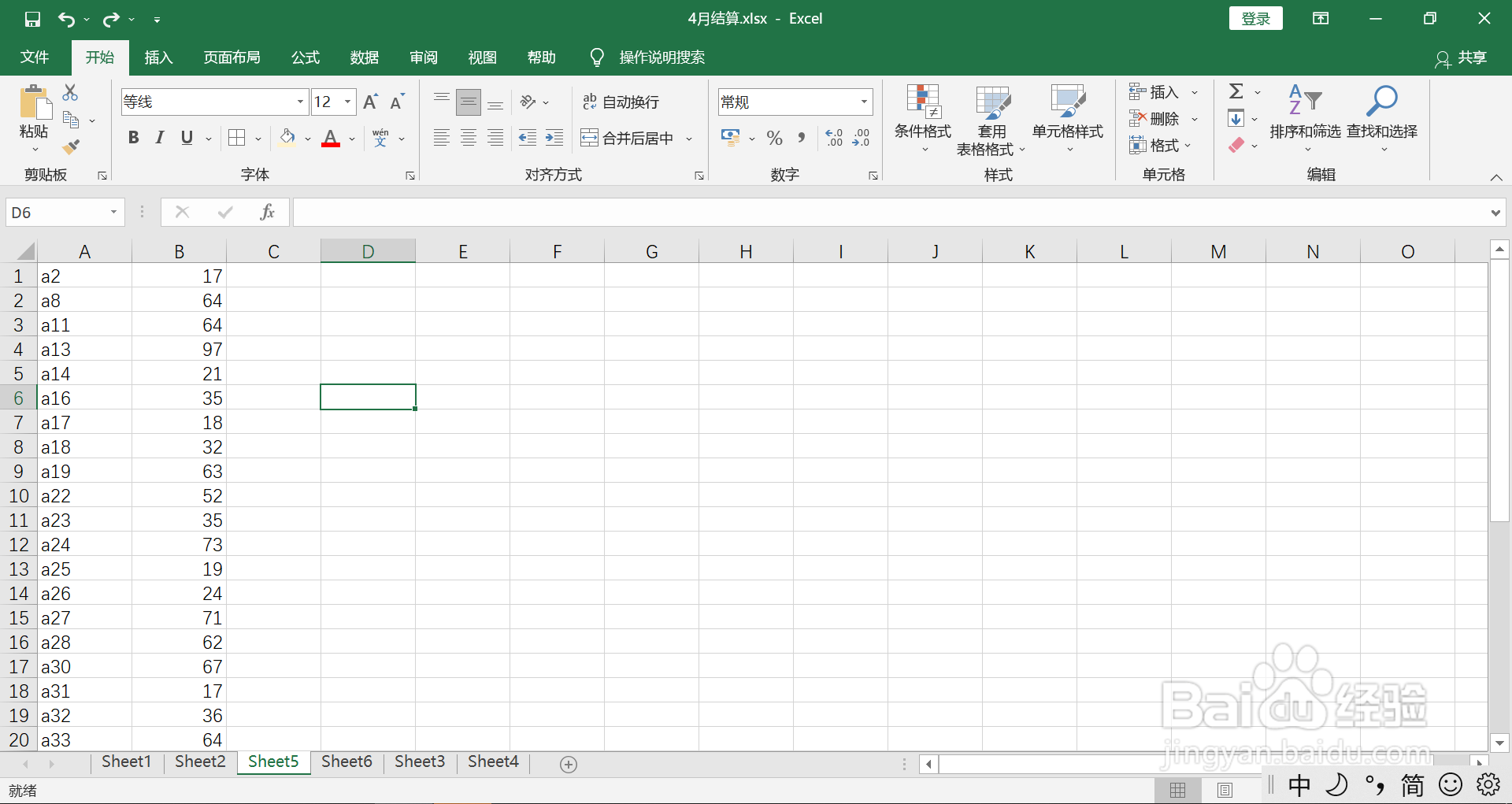Toggle Wrap Text (自动换行)
Viewport: 1512px width, 804px height.
click(x=621, y=102)
